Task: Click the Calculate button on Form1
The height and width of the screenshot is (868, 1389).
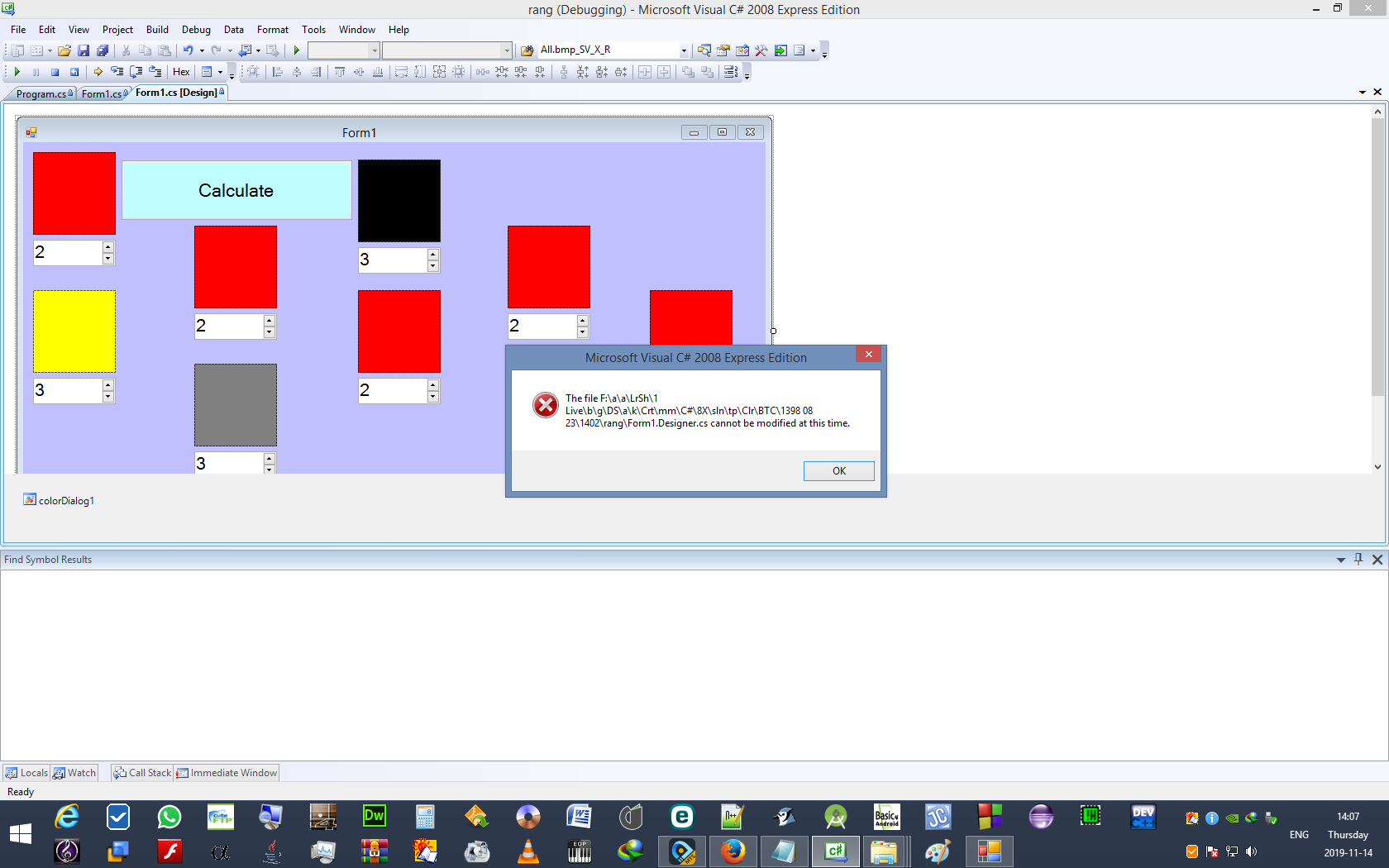Action: pyautogui.click(x=236, y=190)
